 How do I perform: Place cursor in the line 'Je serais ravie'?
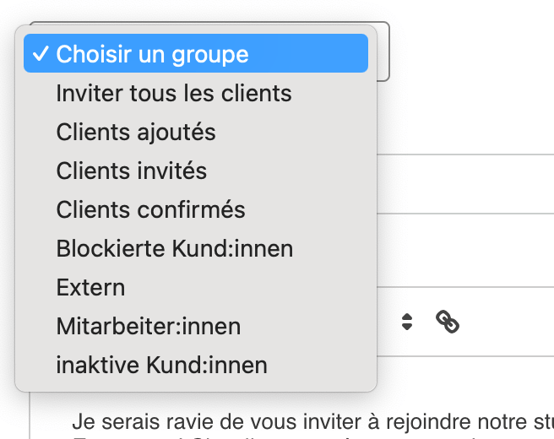tap(313, 422)
